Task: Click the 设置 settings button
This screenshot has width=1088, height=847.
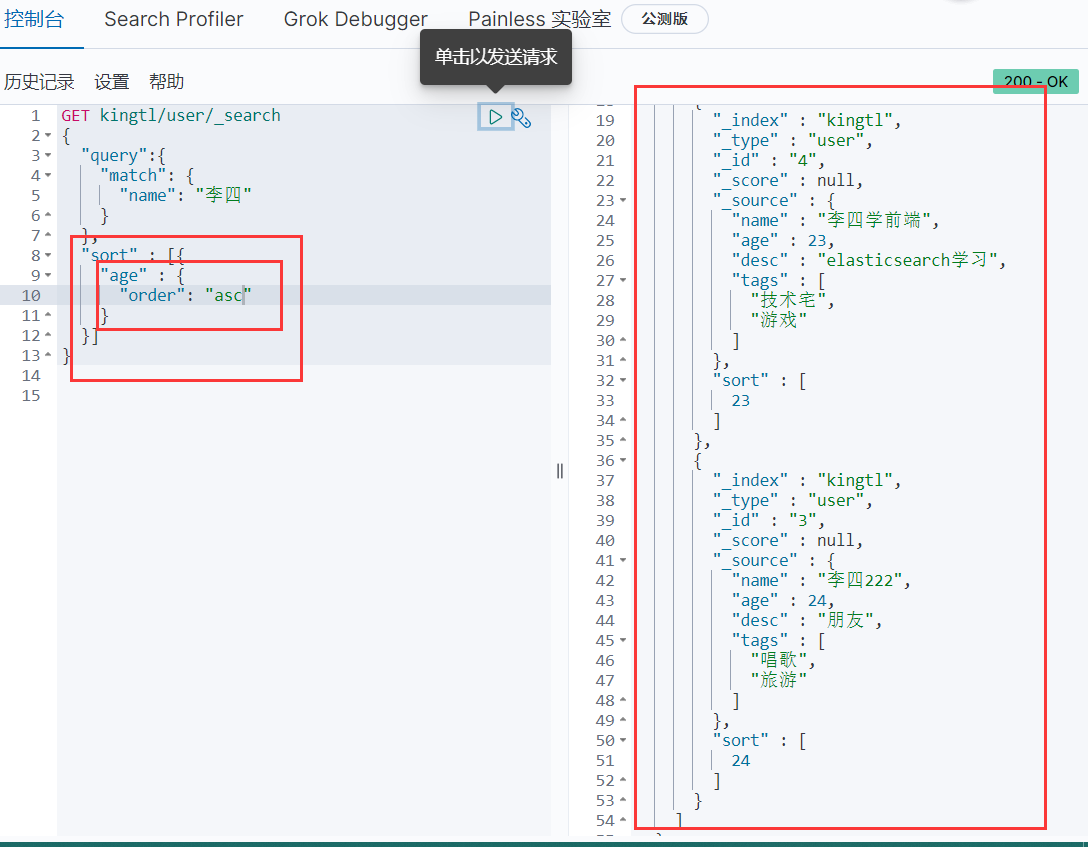Action: (x=112, y=82)
